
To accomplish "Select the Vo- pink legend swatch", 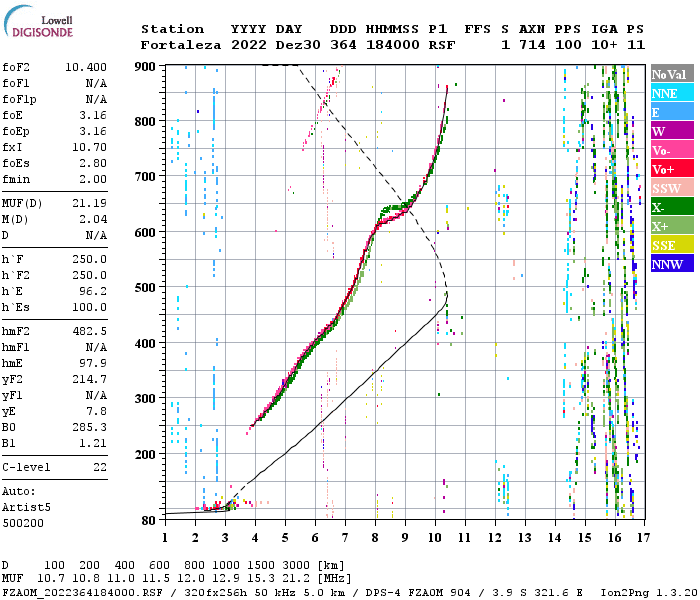I will (672, 150).
